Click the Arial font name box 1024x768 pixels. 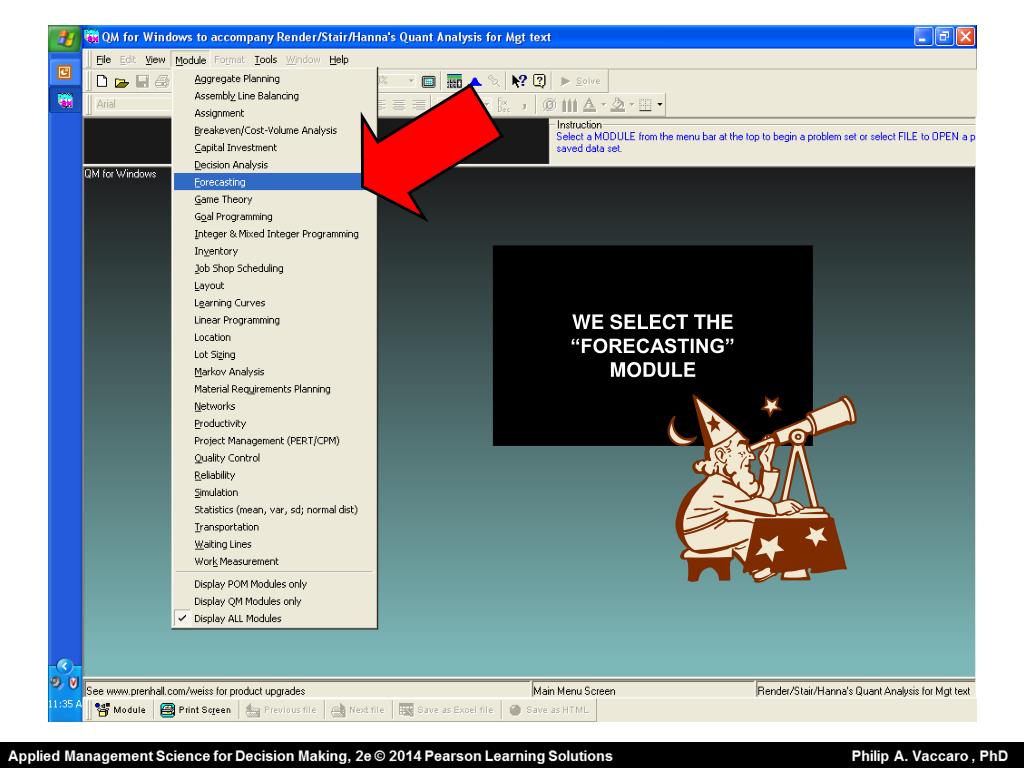133,104
